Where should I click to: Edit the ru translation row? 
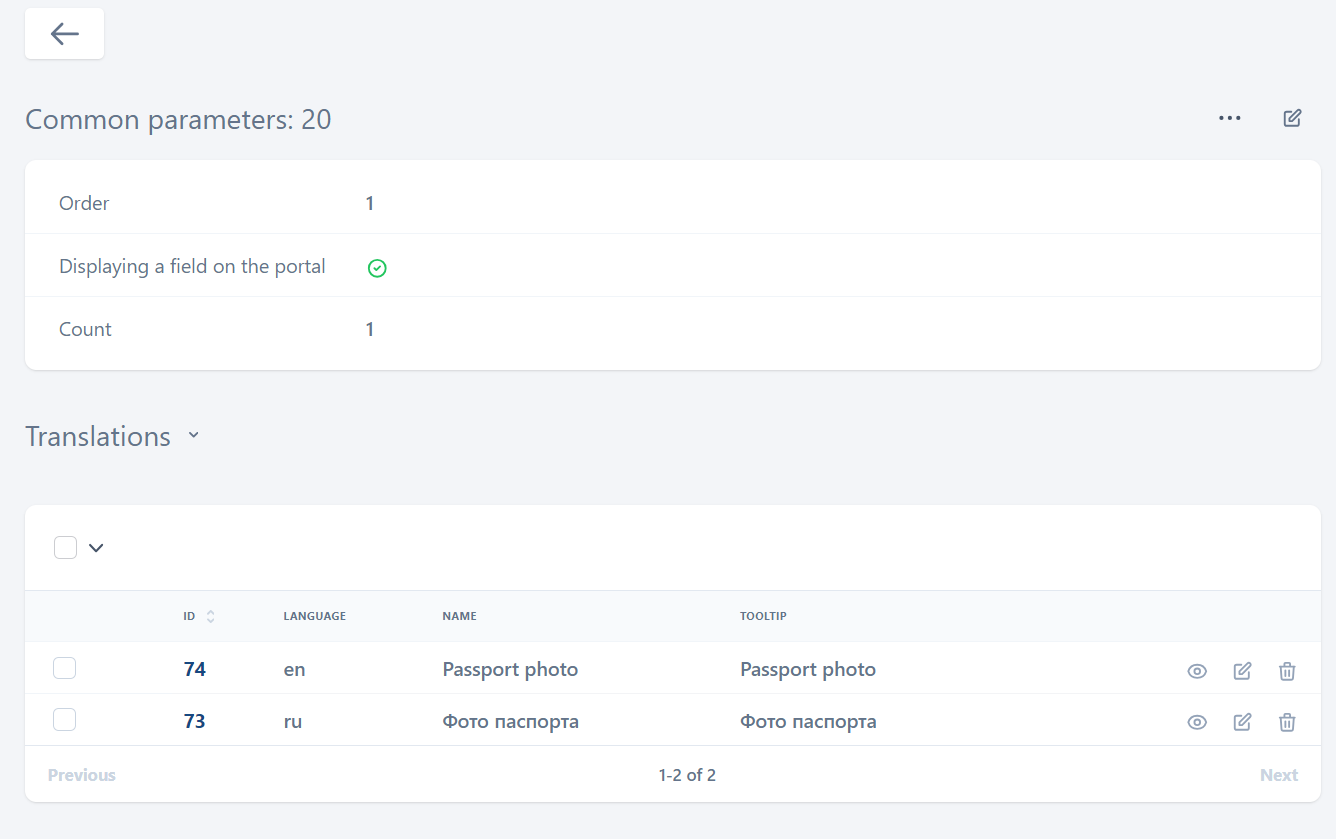[1242, 722]
